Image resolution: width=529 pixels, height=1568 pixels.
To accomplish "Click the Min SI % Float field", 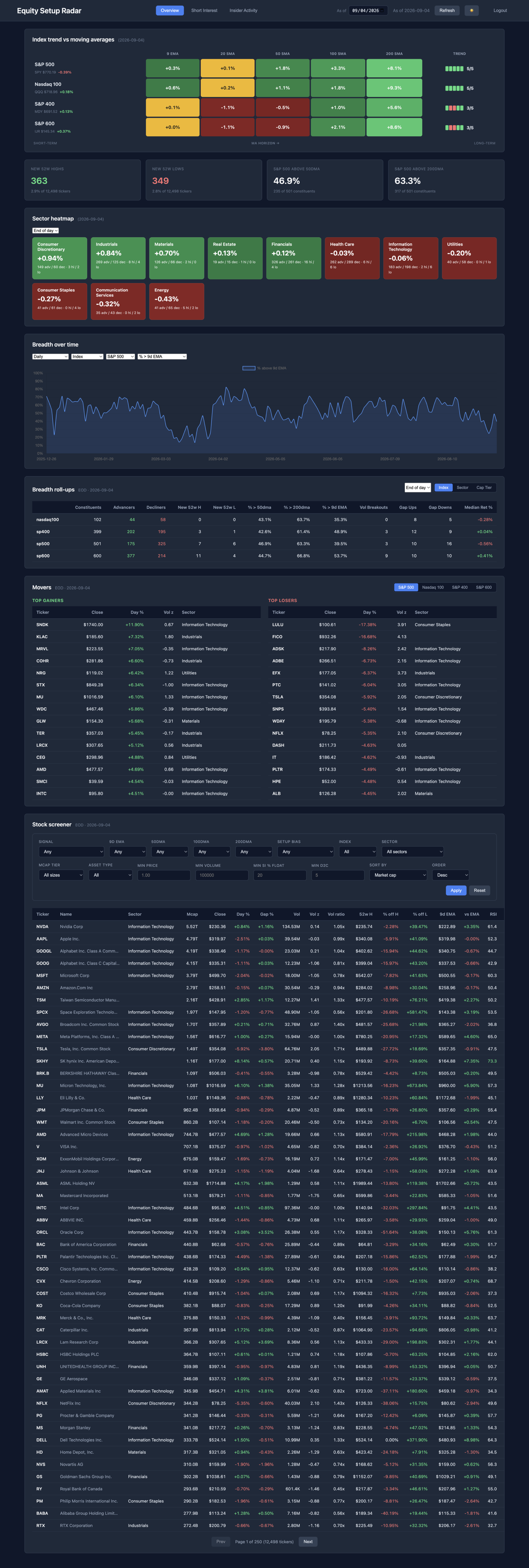I will (280, 875).
